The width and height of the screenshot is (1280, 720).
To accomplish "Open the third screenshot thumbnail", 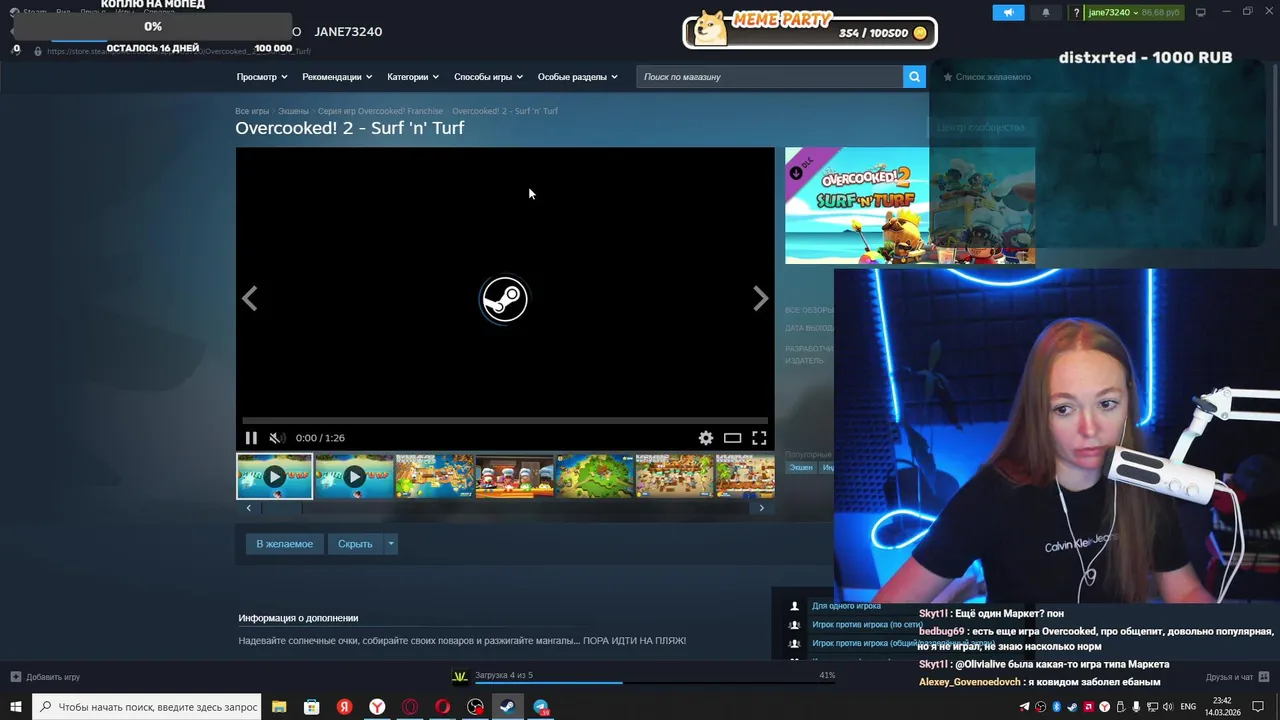I will 434,476.
